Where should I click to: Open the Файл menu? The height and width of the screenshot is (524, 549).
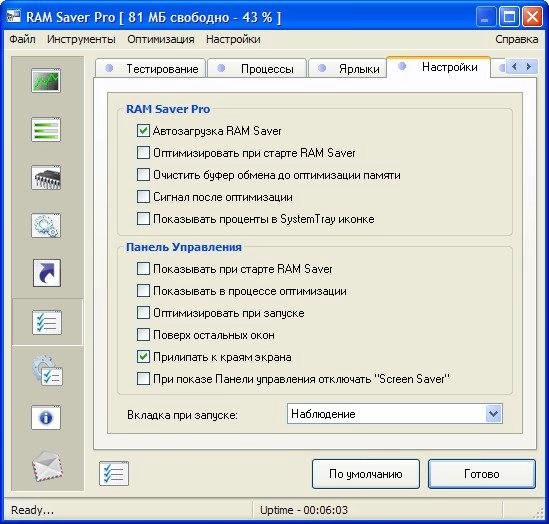pyautogui.click(x=22, y=39)
